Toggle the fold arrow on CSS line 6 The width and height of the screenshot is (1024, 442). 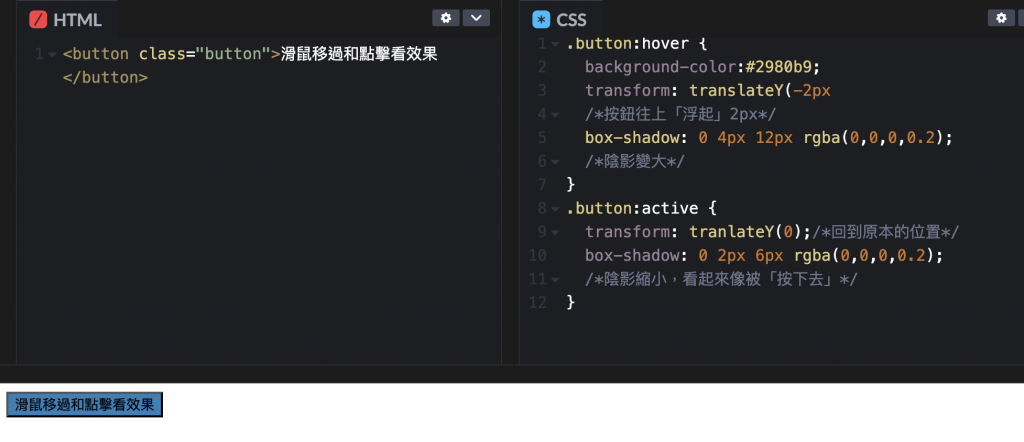[555, 162]
